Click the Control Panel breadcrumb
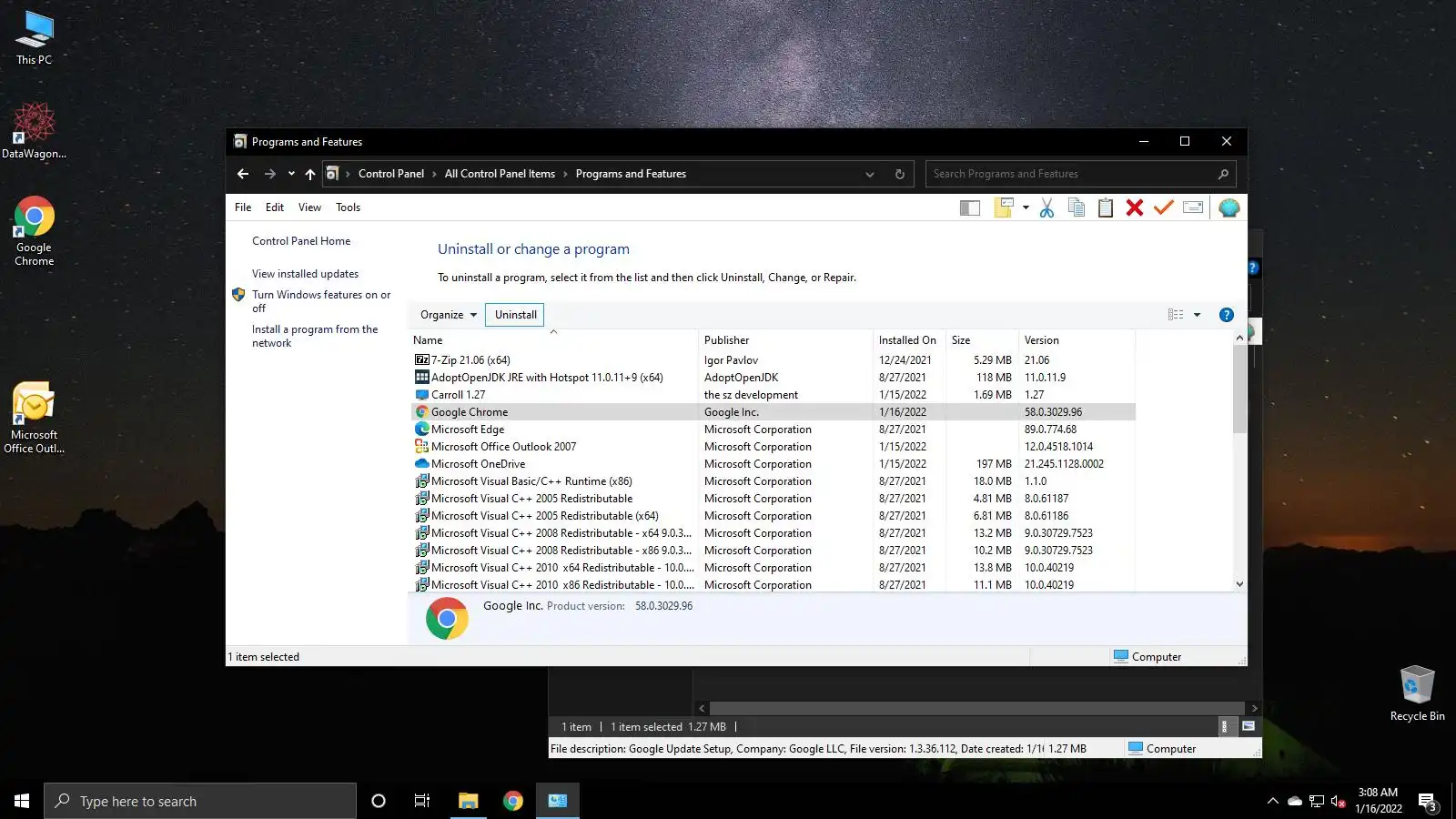The width and height of the screenshot is (1456, 819). [x=391, y=174]
